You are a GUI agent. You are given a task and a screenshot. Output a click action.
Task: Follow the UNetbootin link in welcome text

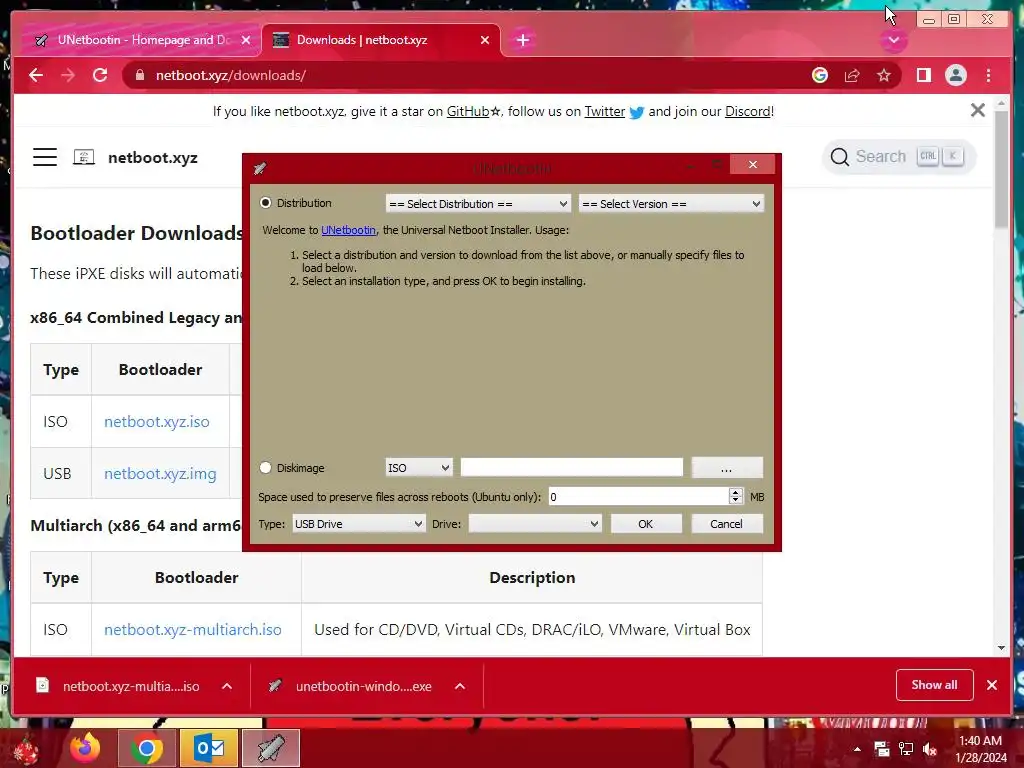point(348,230)
